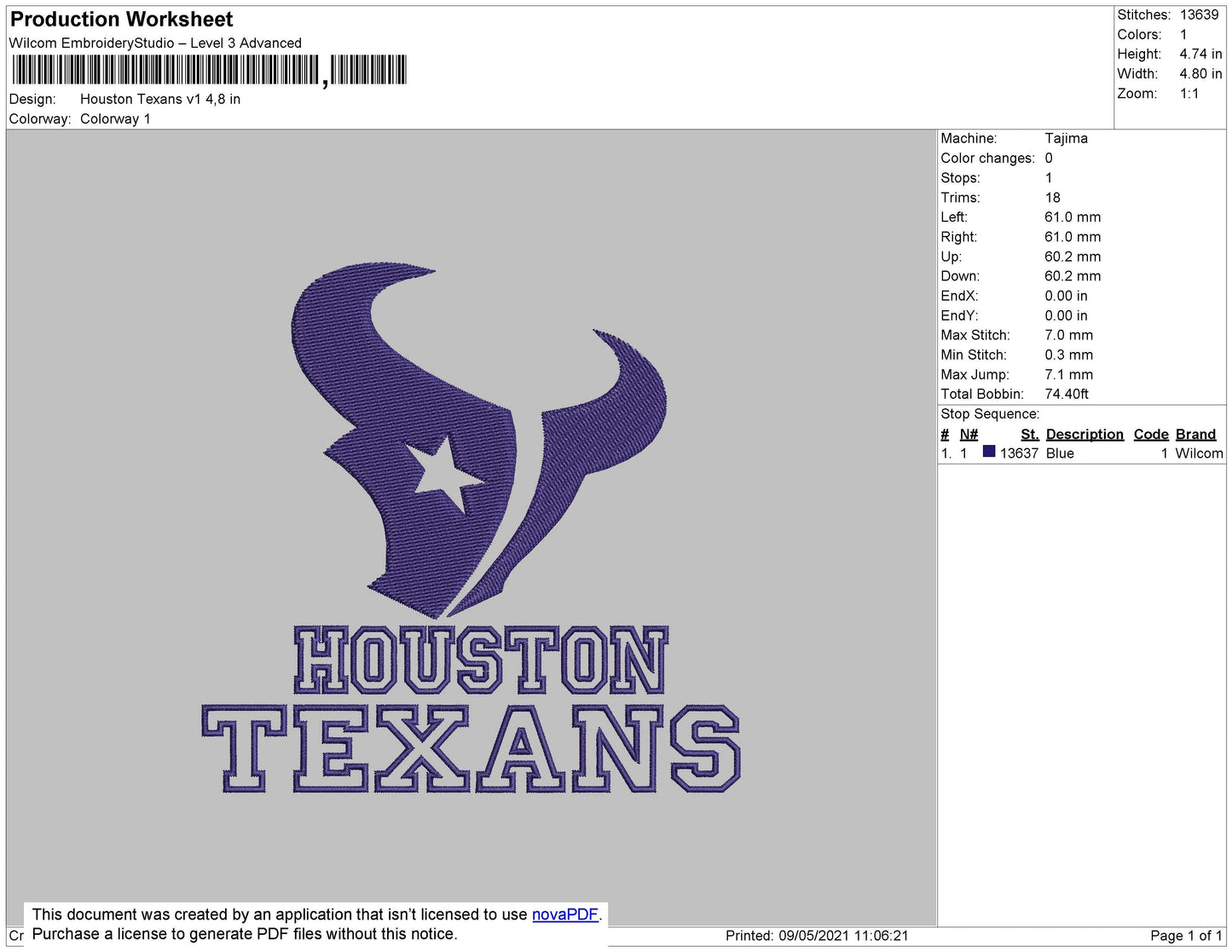Select 'Wilcom' brand in stop sequence row
The height and width of the screenshot is (952, 1232).
click(x=1199, y=453)
